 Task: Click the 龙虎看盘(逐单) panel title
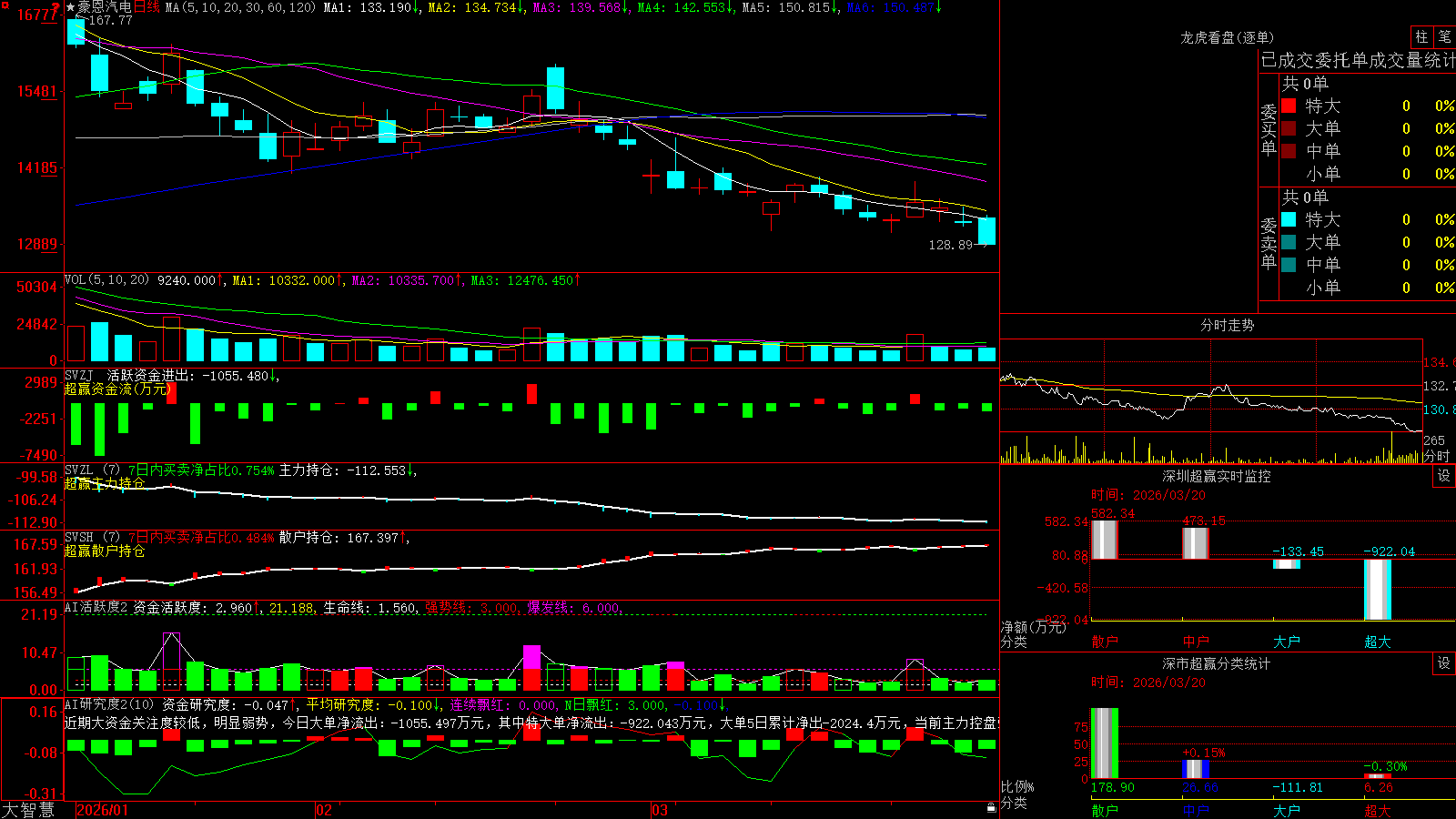click(1227, 37)
